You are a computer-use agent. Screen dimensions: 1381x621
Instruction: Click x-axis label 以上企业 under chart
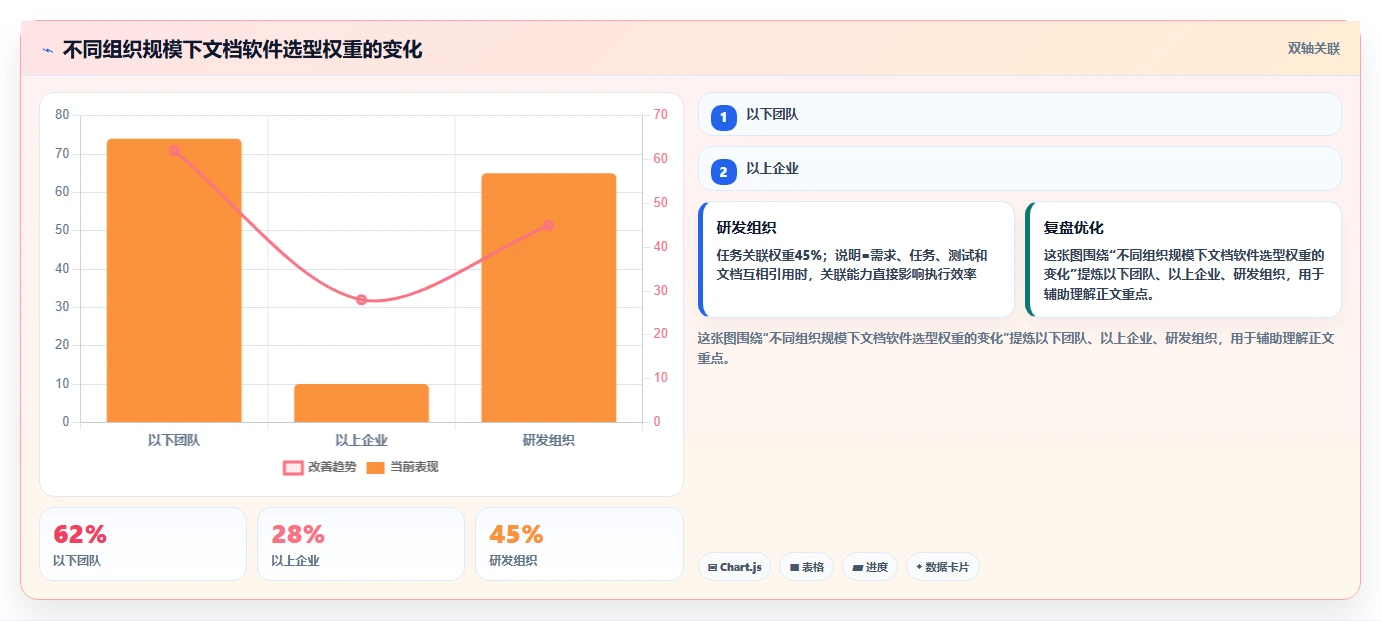coord(361,440)
